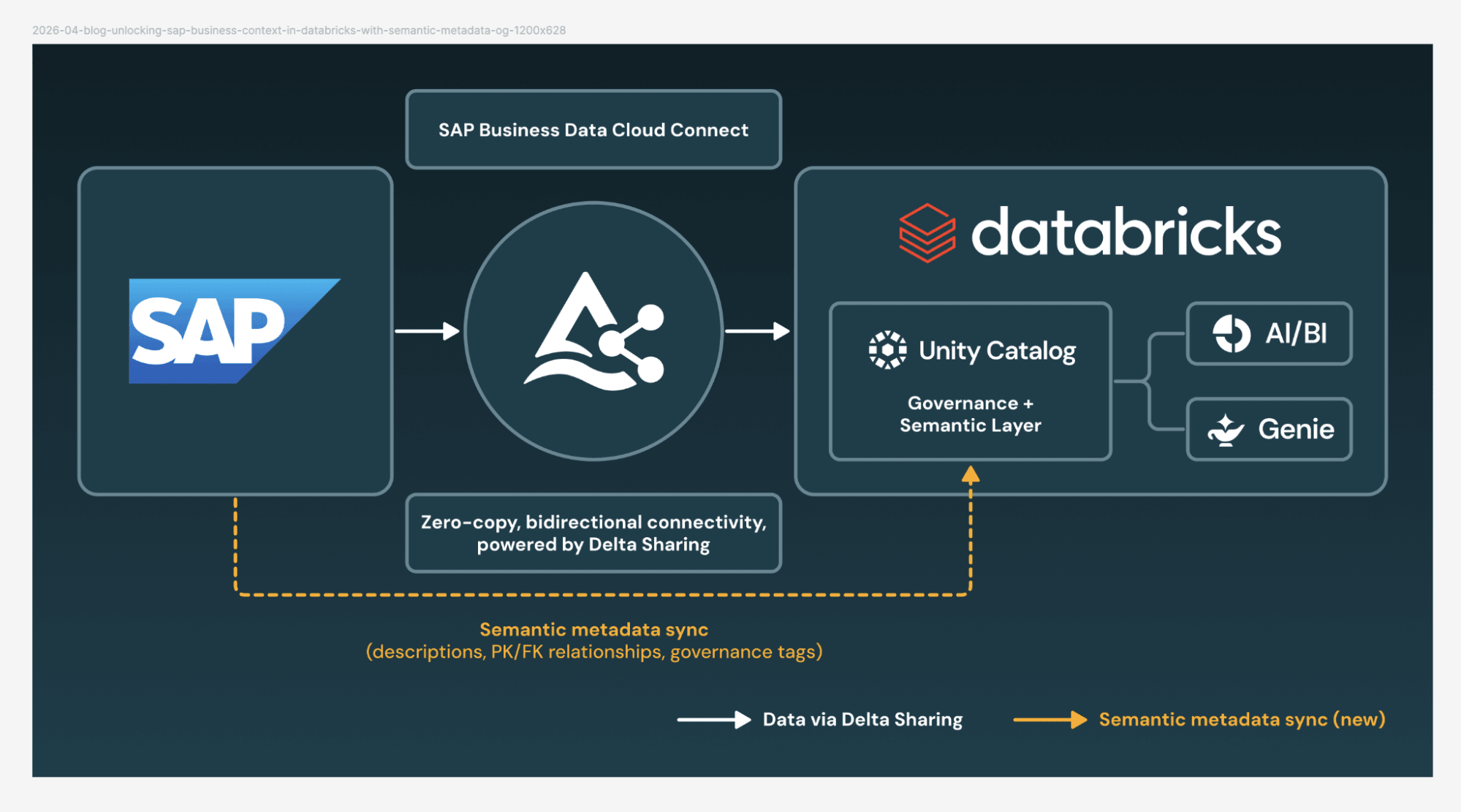Image resolution: width=1461 pixels, height=812 pixels.
Task: Click the orange arrowhead below Unity Catalog
Action: (971, 476)
